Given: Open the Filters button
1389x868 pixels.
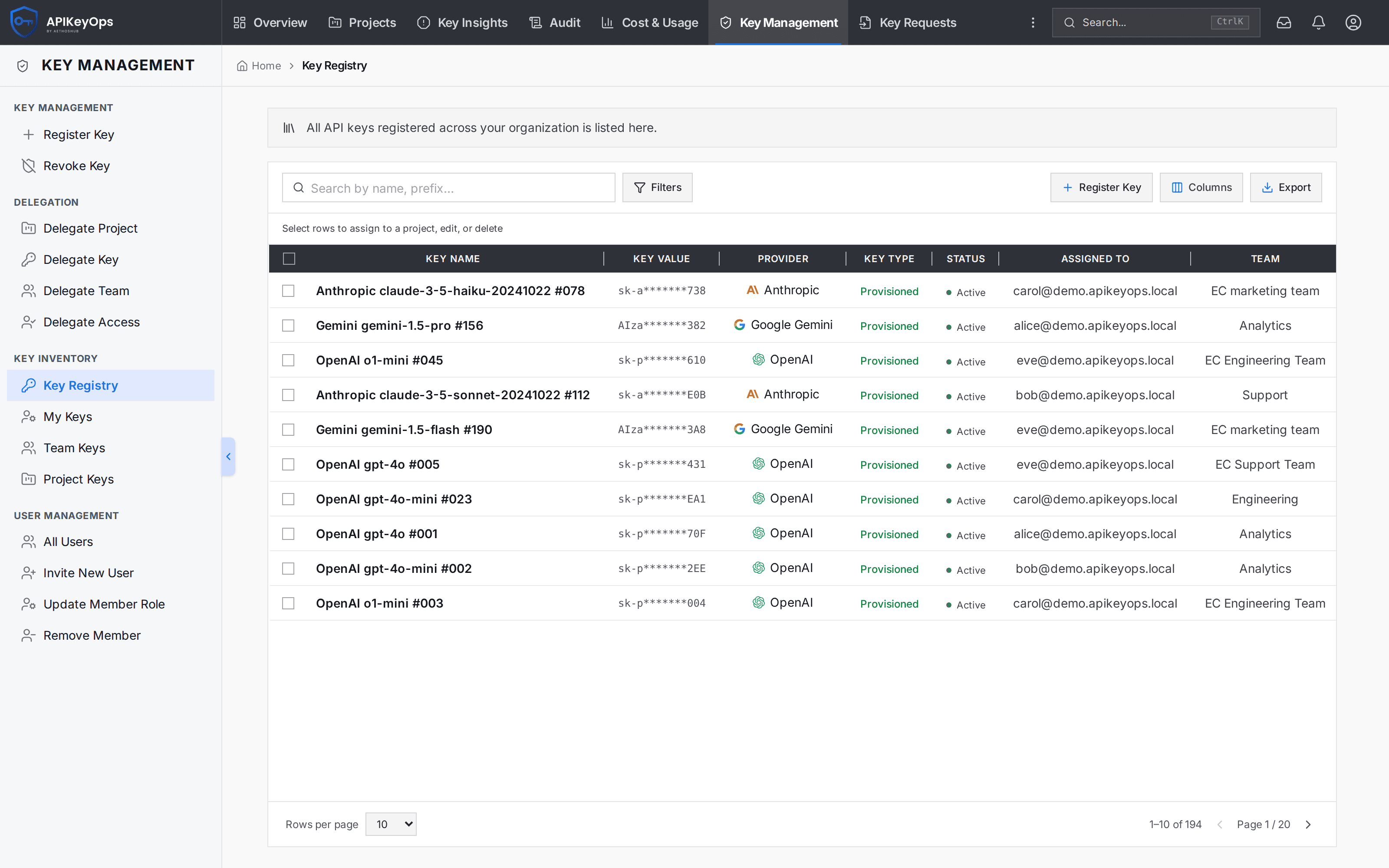Looking at the screenshot, I should pos(657,187).
